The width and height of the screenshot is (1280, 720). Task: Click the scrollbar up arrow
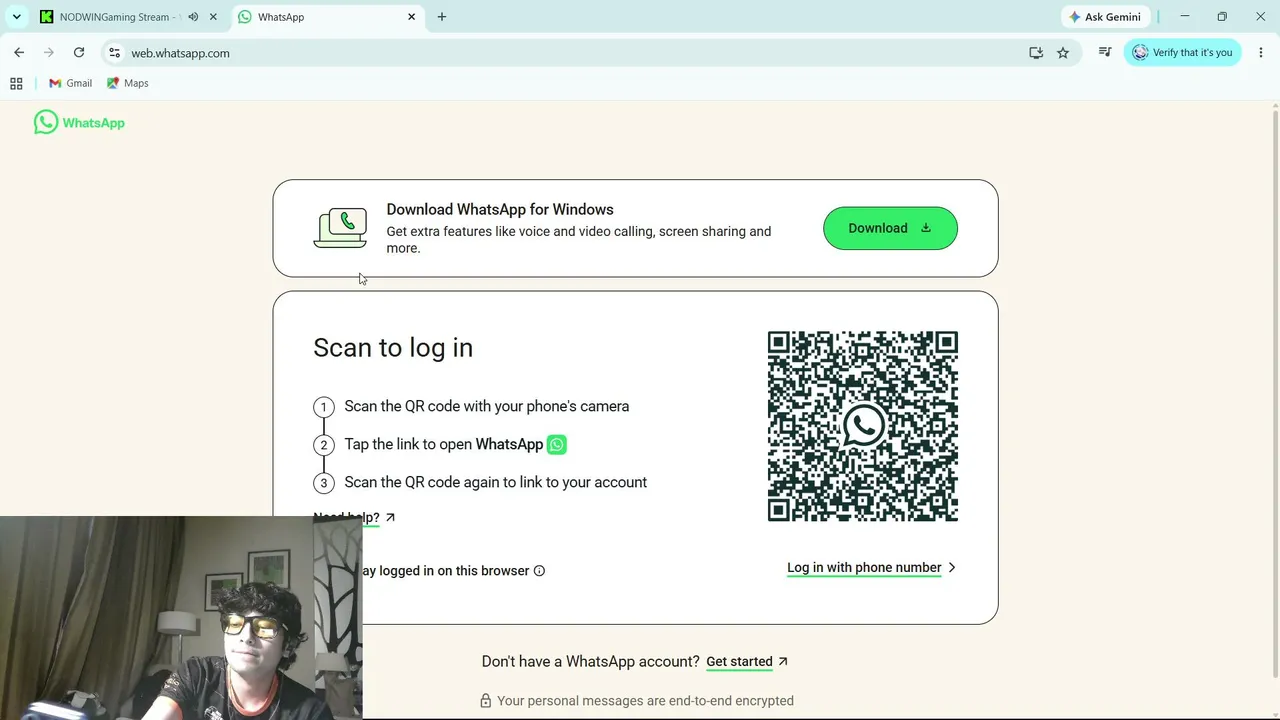click(1274, 105)
